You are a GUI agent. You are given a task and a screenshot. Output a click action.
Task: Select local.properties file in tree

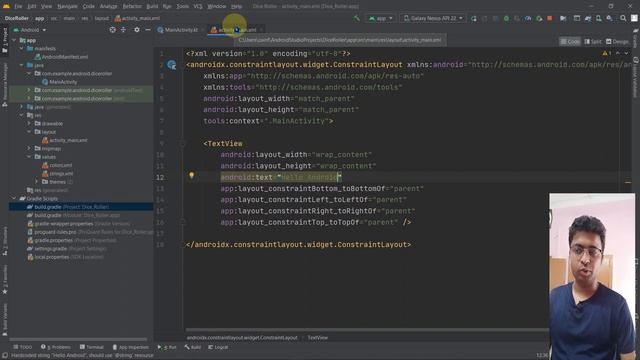[65, 257]
